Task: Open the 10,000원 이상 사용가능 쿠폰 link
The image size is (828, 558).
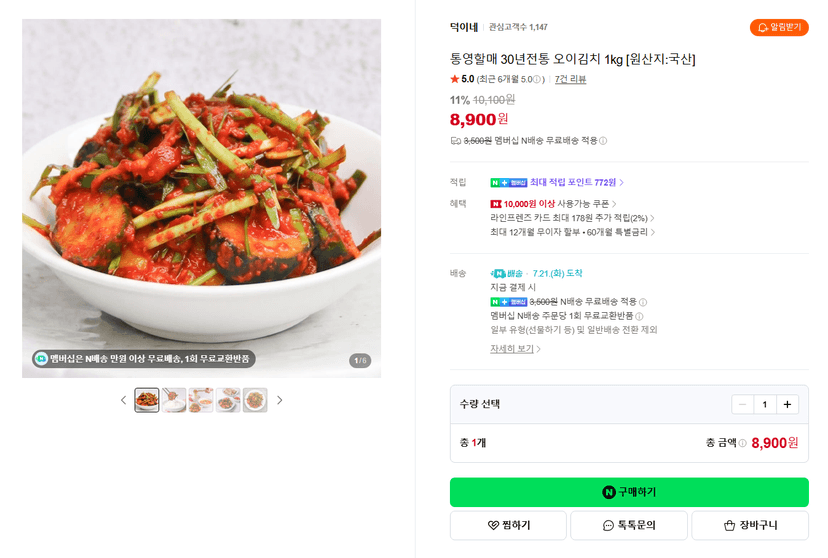Action: coord(553,204)
